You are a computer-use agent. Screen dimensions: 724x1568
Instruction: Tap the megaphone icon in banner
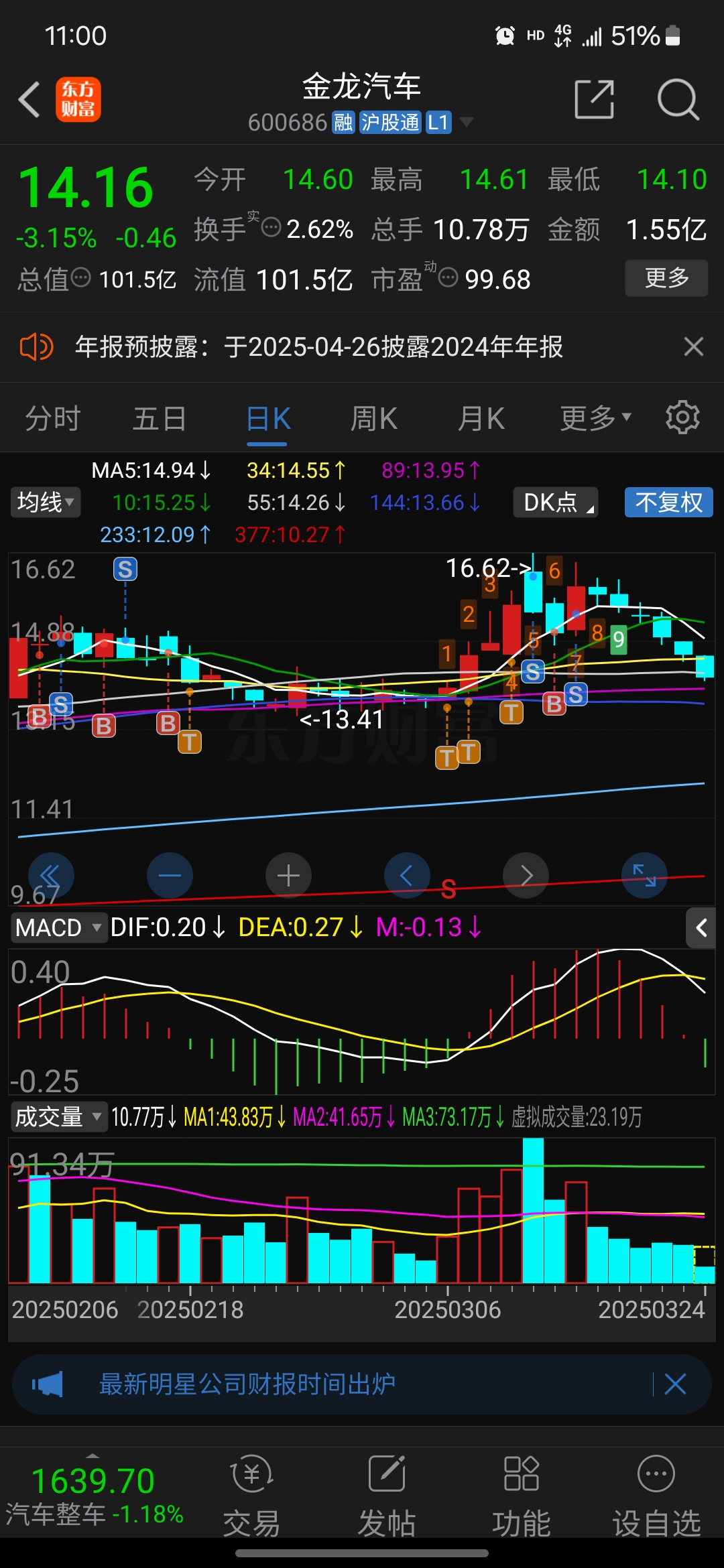coord(48,1384)
